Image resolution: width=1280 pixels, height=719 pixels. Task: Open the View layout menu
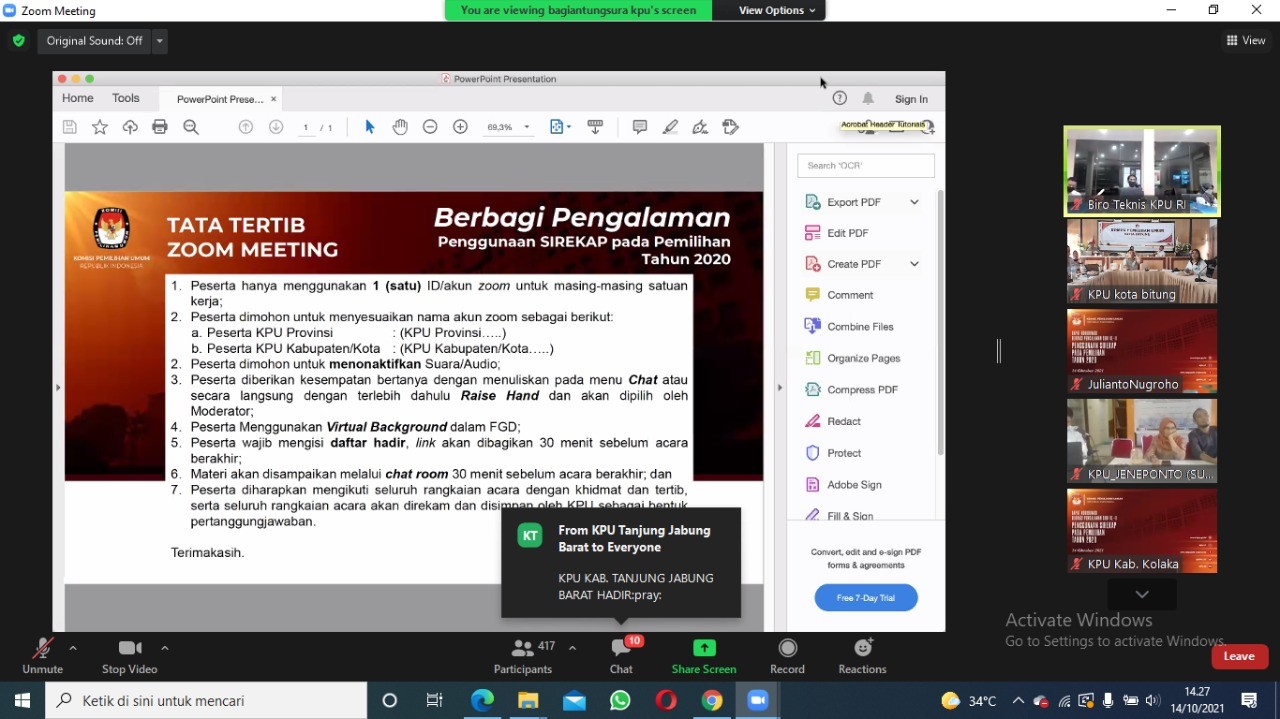[x=1246, y=41]
